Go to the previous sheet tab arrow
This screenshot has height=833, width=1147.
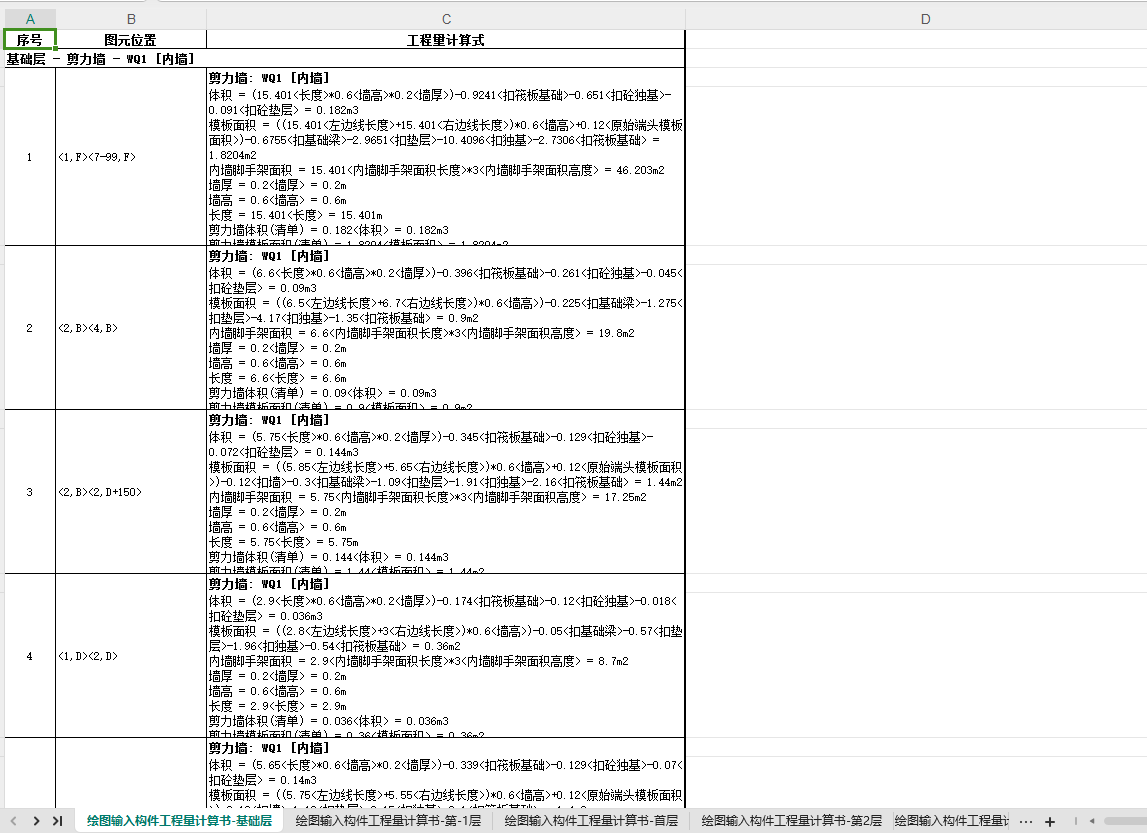tap(13, 821)
